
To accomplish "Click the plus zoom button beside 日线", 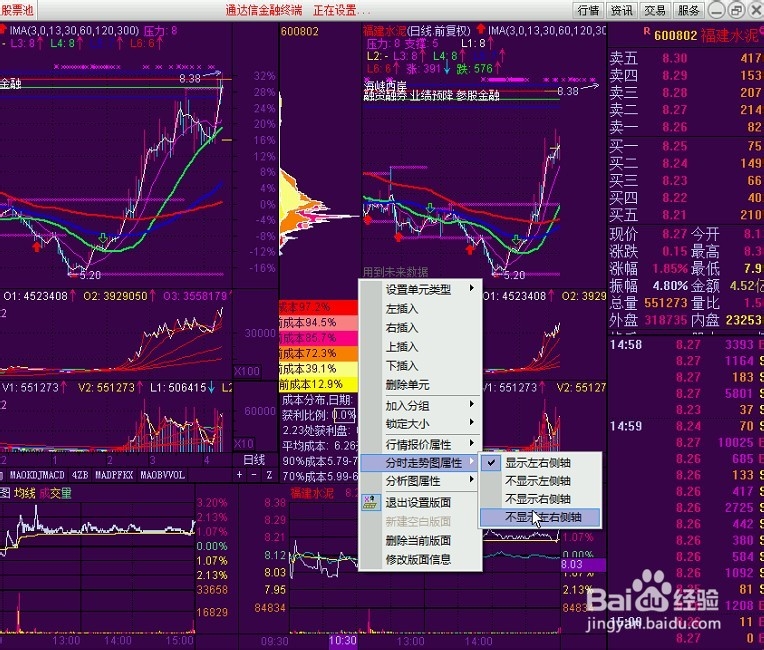I will 239,475.
